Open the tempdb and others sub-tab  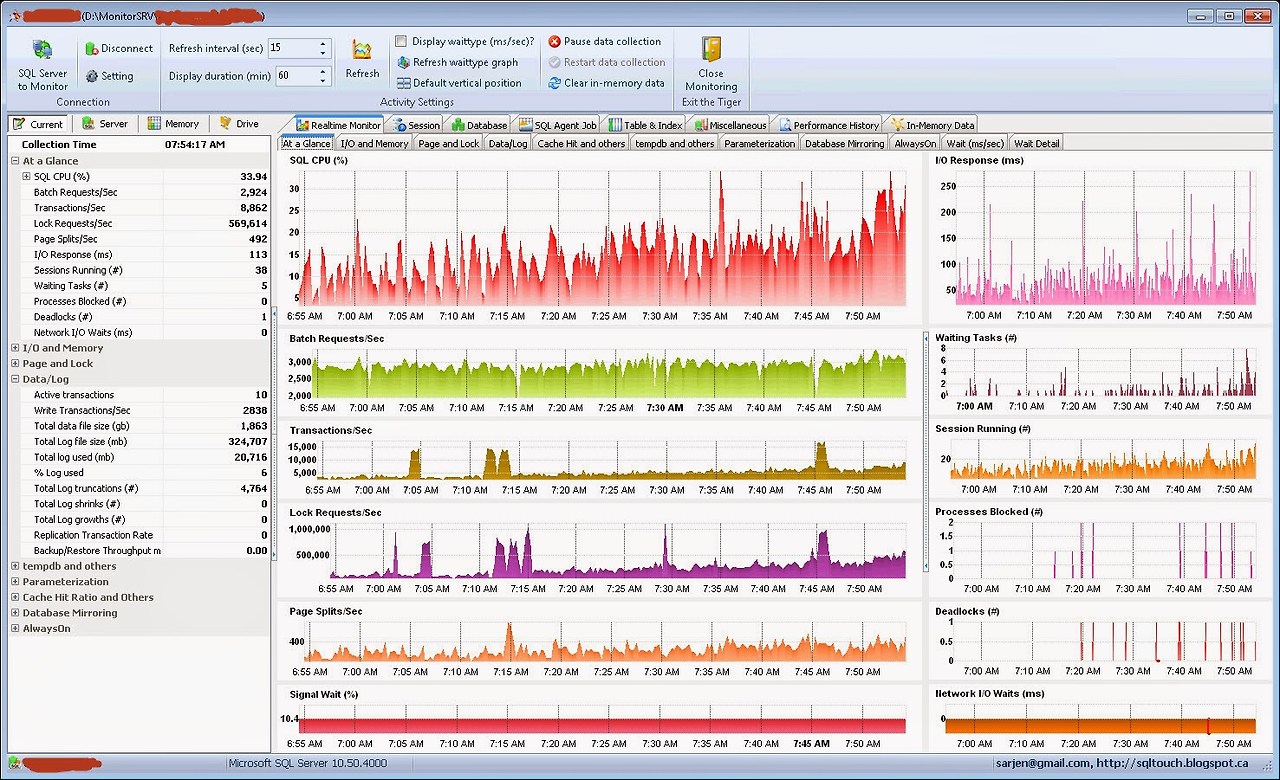(674, 142)
